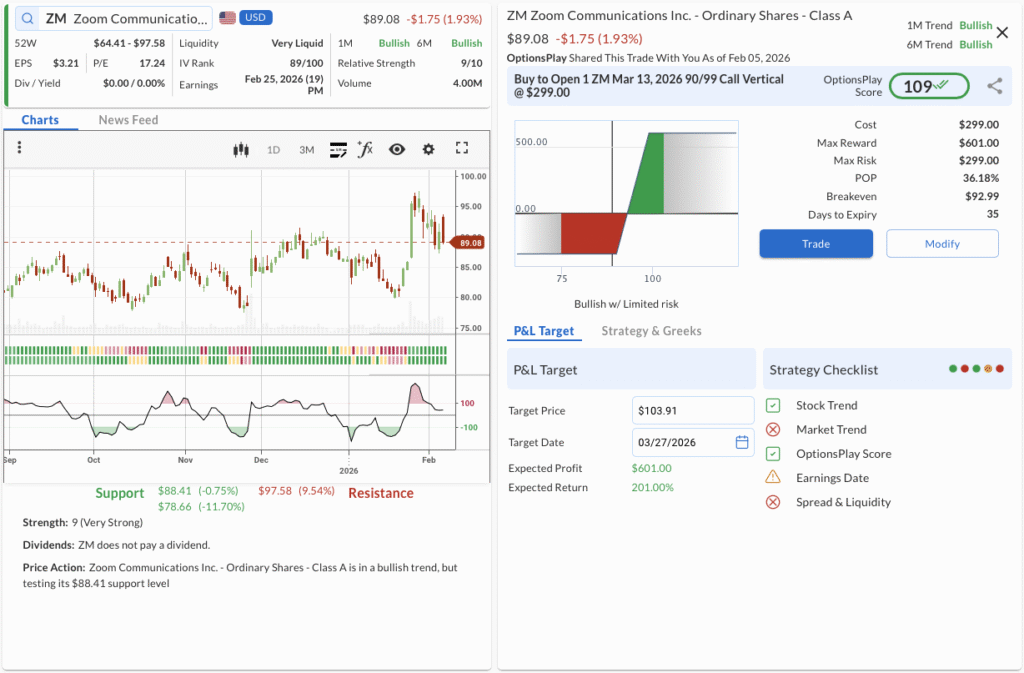Click the Stock Trend checklist checkbox
The image size is (1024, 673).
[x=773, y=406]
